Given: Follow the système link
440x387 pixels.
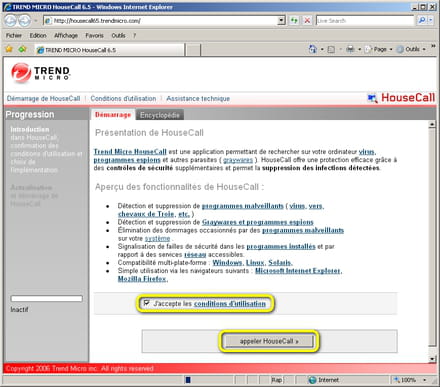Looking at the screenshot, I should pos(157,238).
